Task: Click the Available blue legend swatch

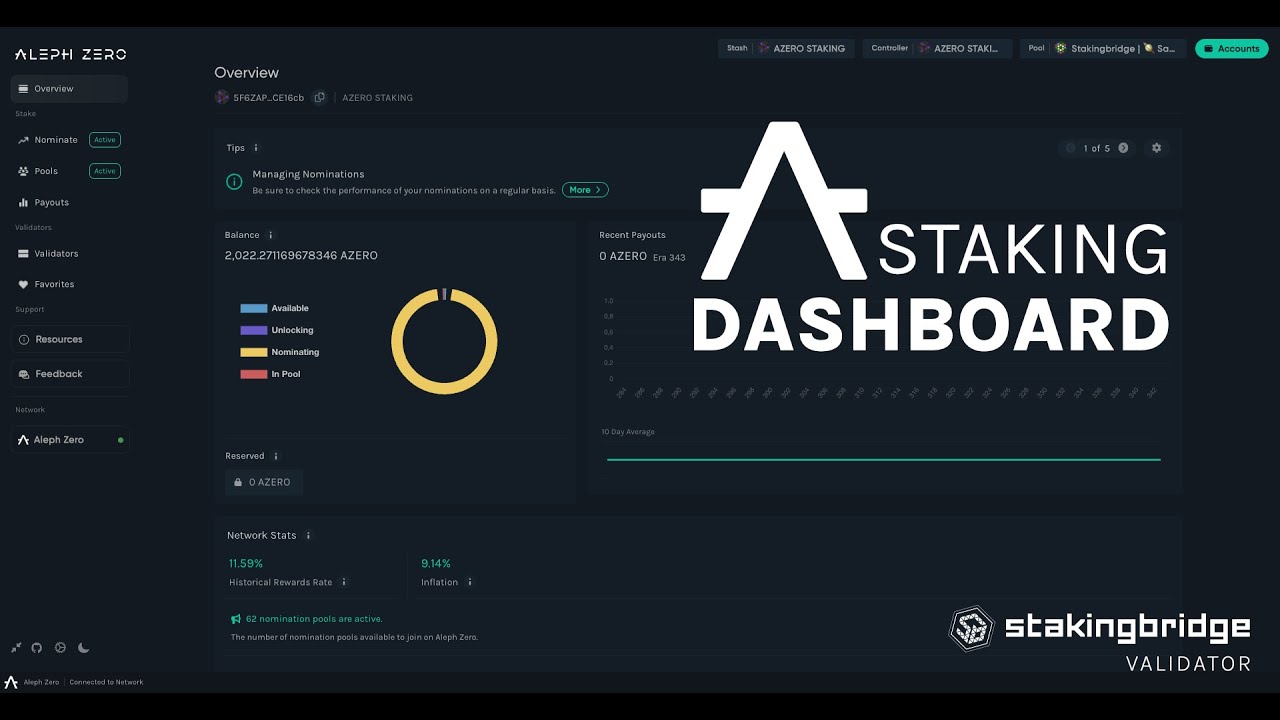Action: [254, 308]
